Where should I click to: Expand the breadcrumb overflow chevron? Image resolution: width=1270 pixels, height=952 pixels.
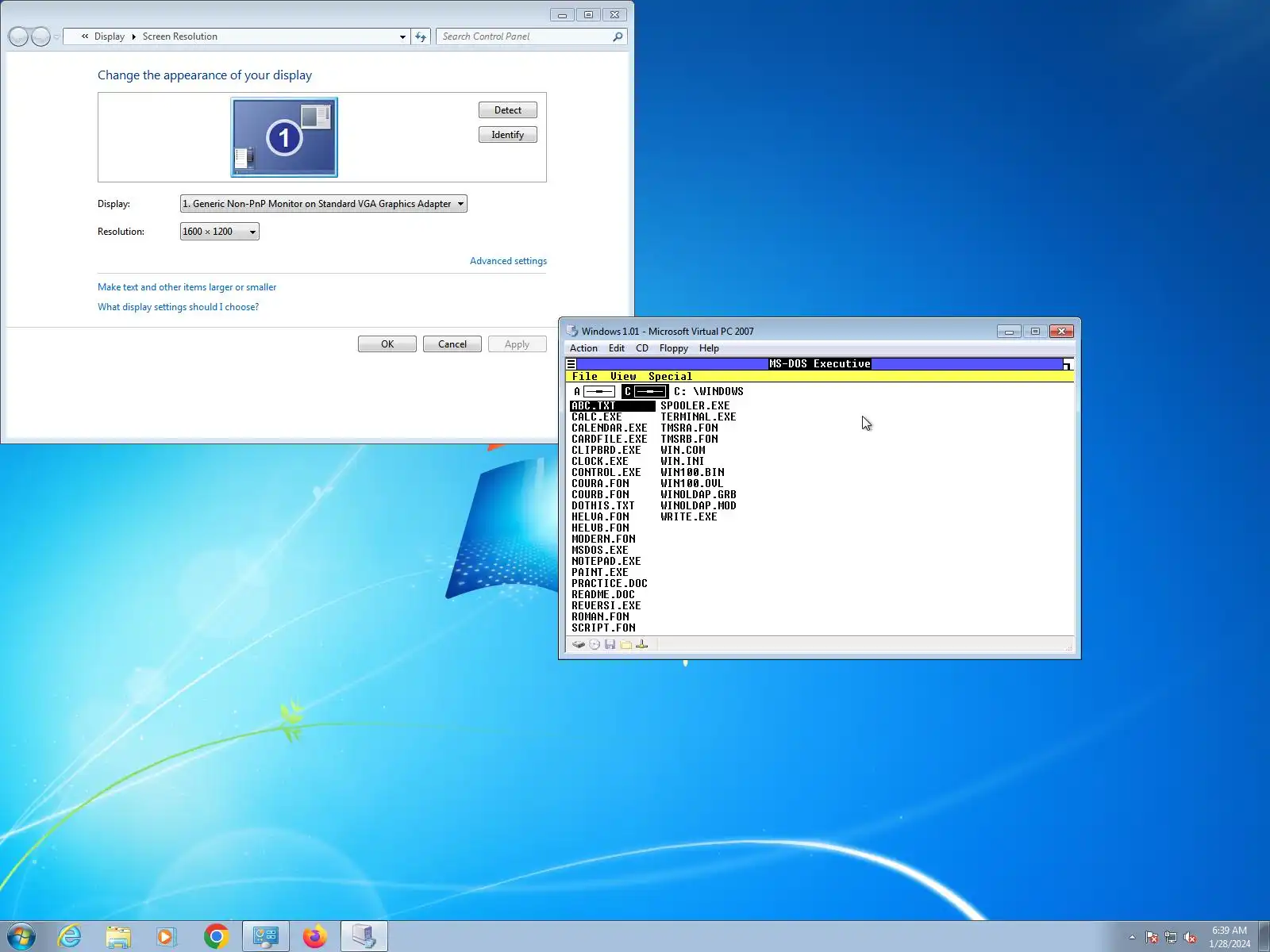(85, 36)
